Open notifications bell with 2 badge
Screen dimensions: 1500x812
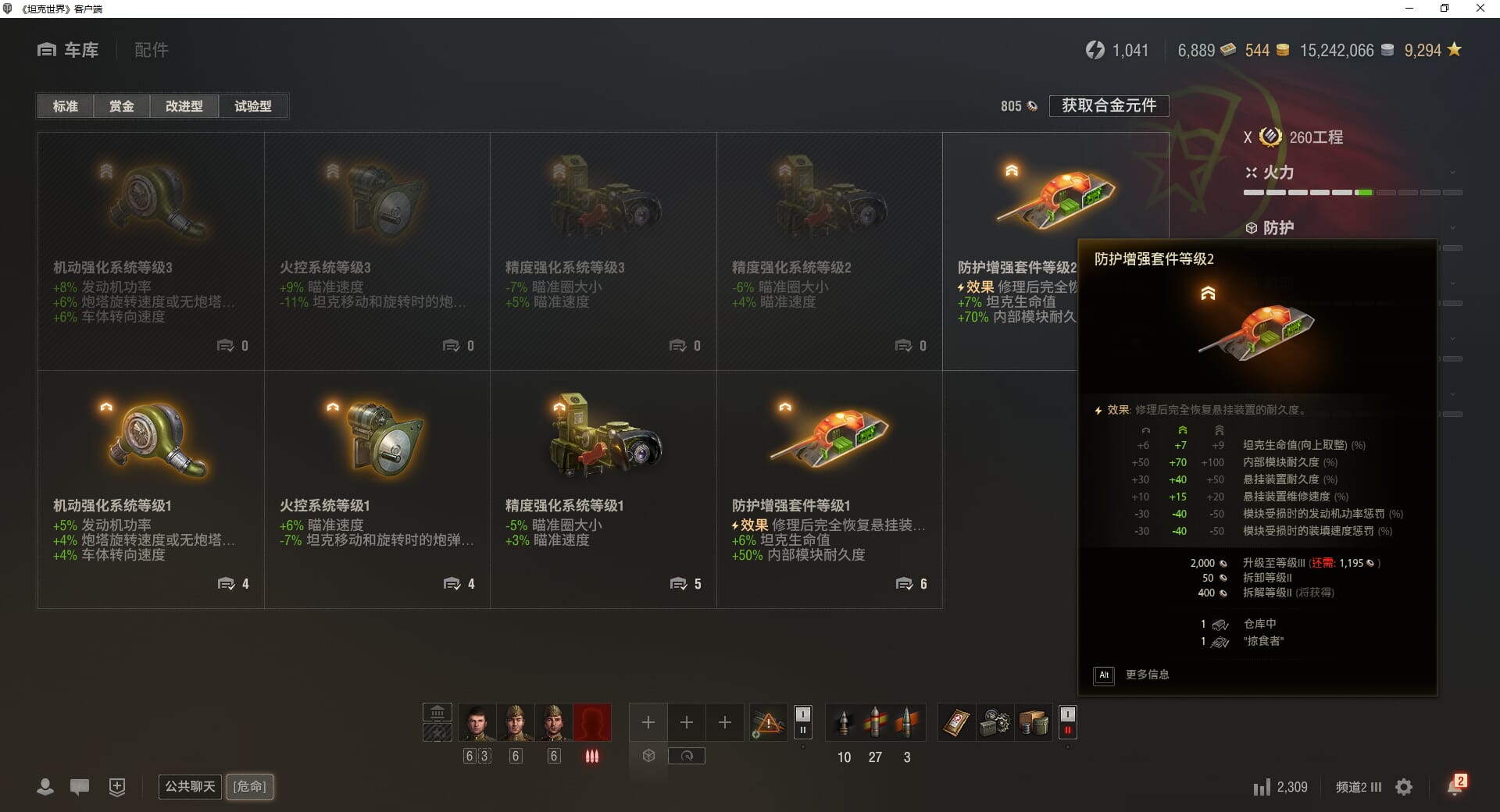1455,785
